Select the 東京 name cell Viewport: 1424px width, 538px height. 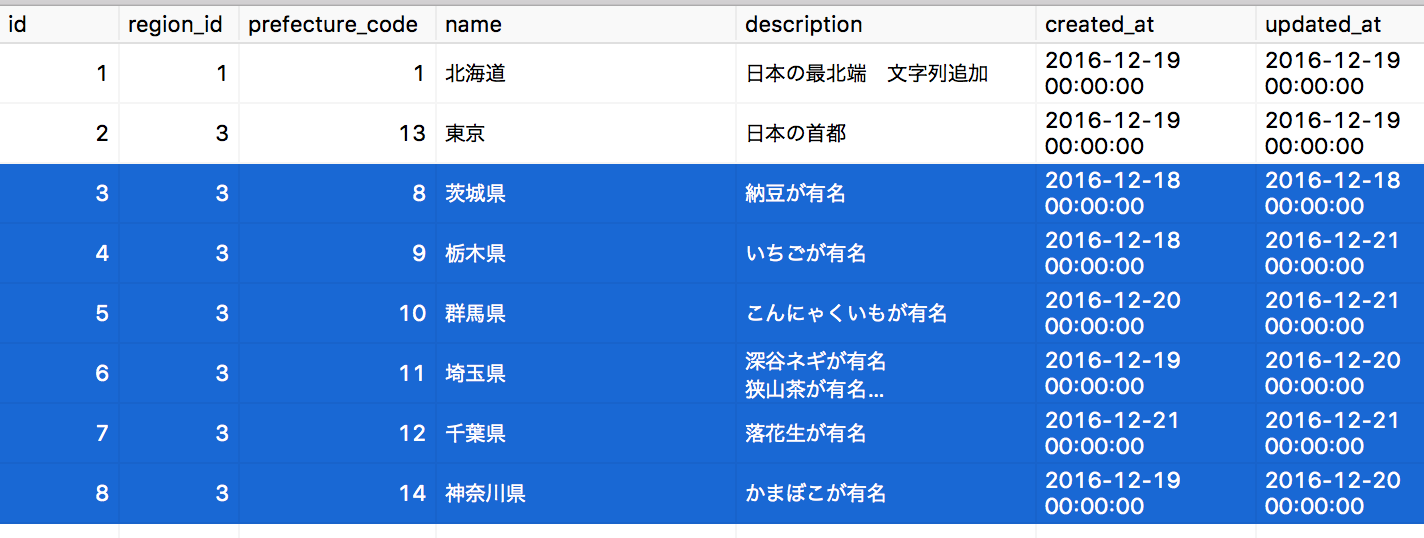pyautogui.click(x=586, y=133)
